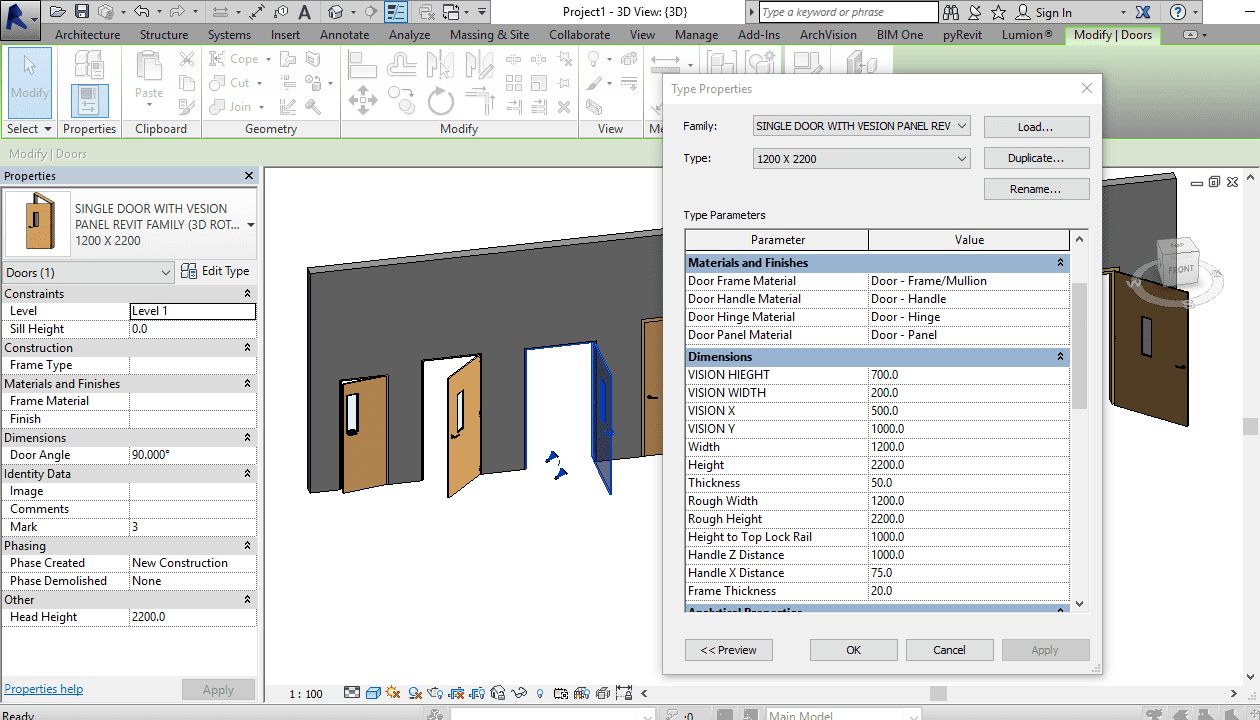
Task: Toggle the Thin Lines button in toolbar
Action: (397, 12)
